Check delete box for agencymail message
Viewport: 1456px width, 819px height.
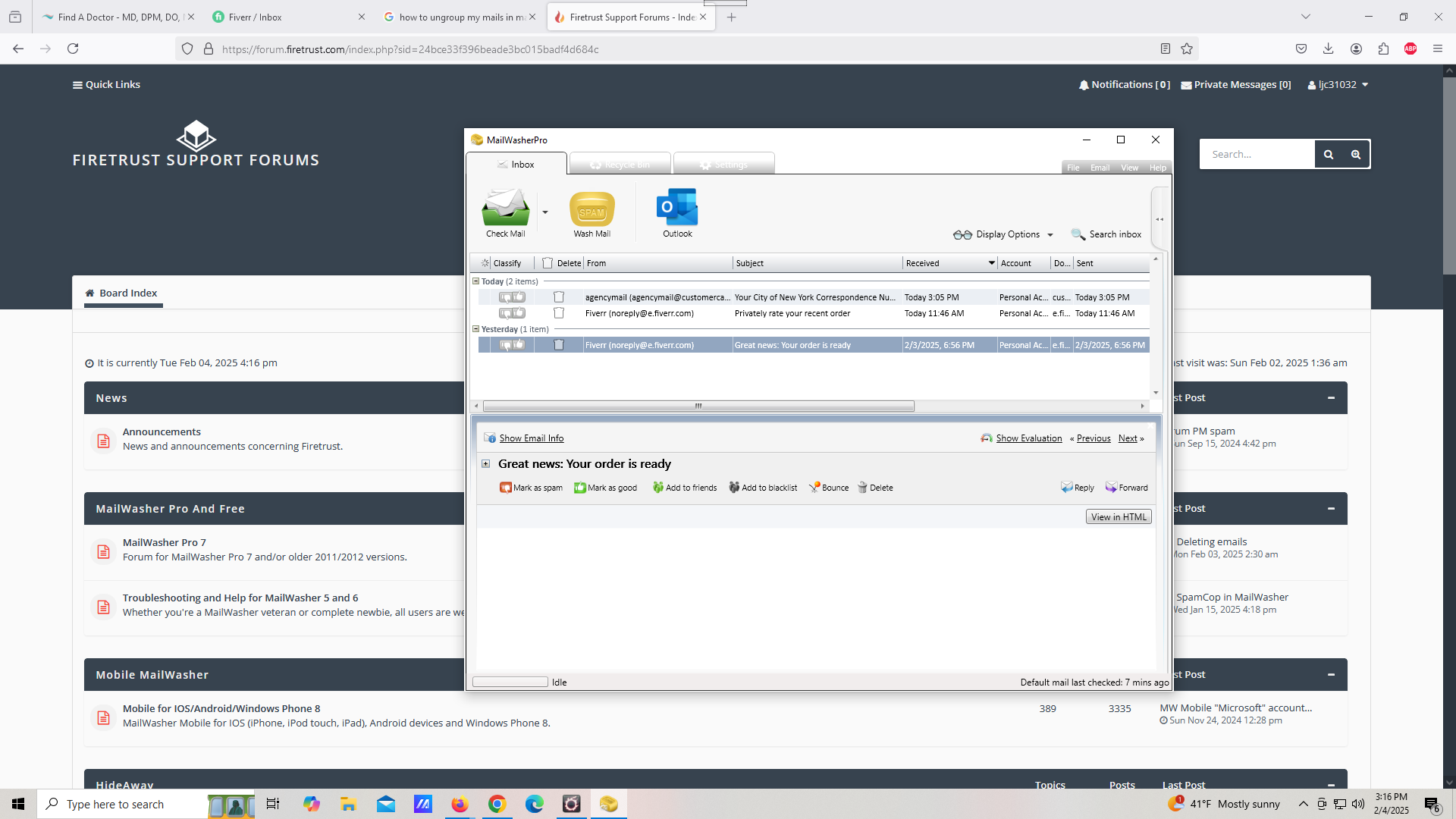coord(559,297)
